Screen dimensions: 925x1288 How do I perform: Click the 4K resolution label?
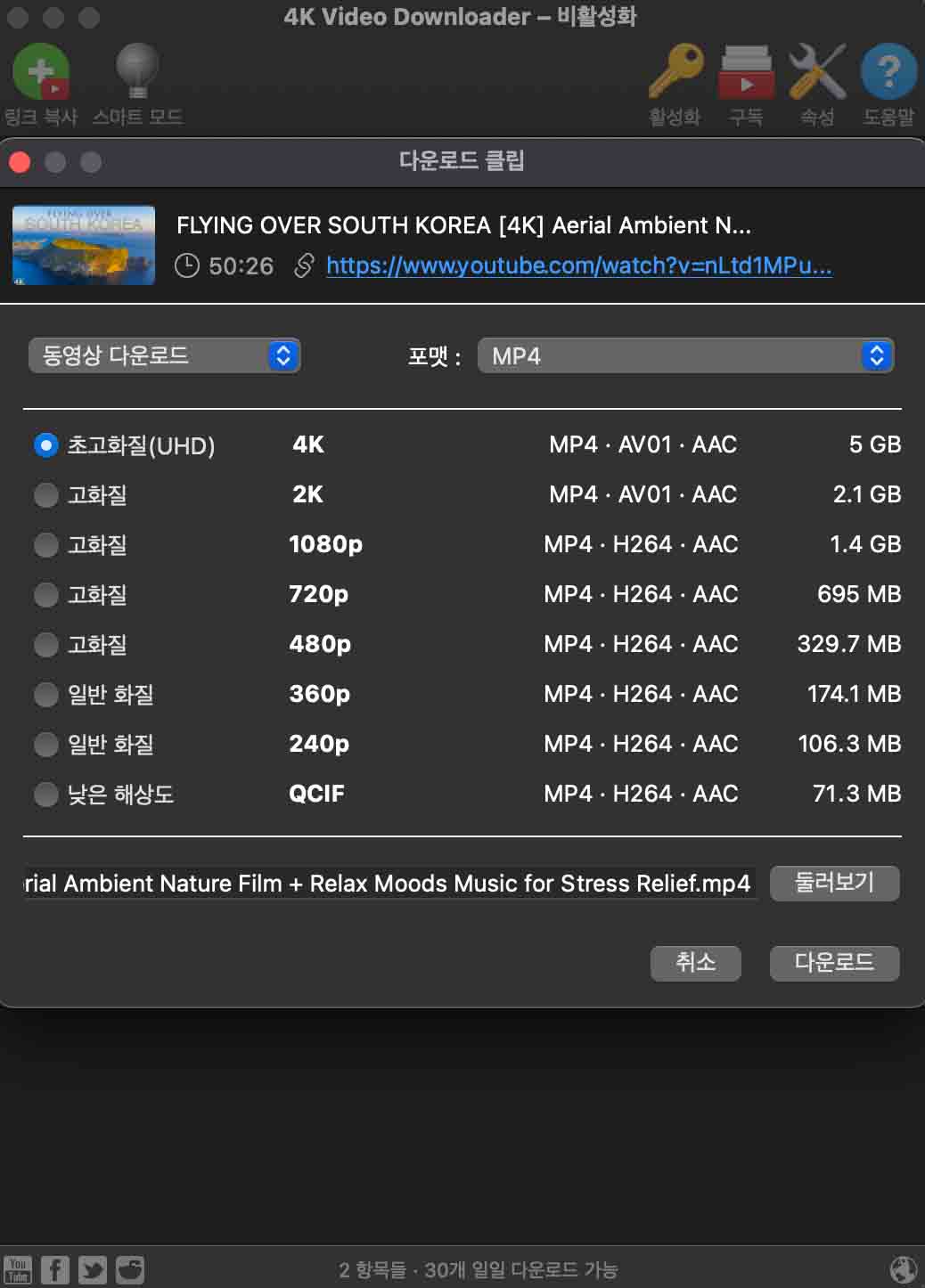click(x=308, y=444)
